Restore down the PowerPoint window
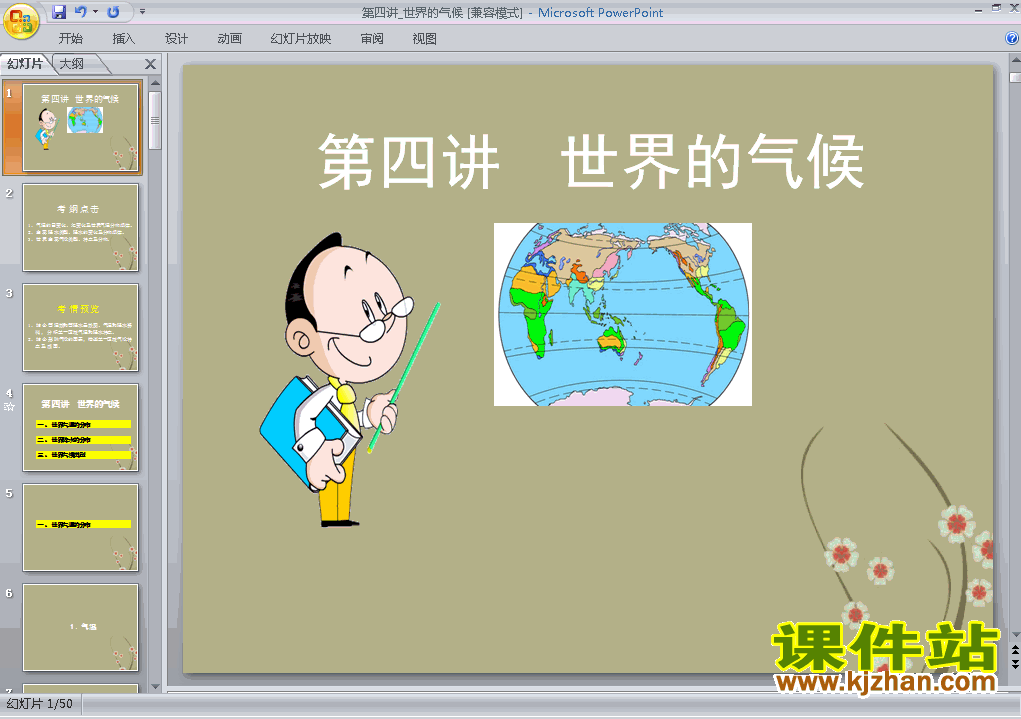The width and height of the screenshot is (1021, 719). pyautogui.click(x=996, y=8)
